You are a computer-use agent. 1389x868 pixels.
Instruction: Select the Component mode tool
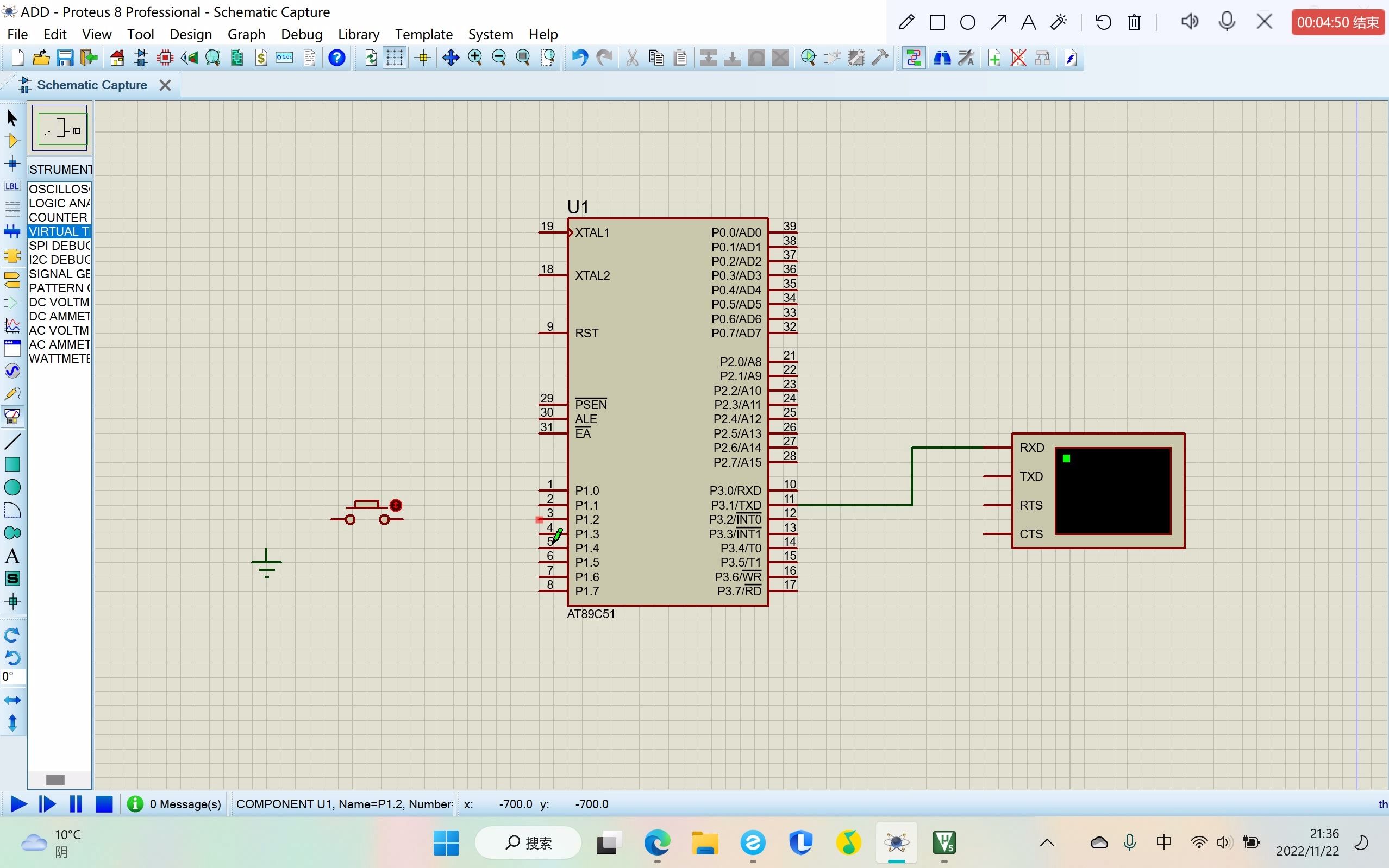point(12,141)
